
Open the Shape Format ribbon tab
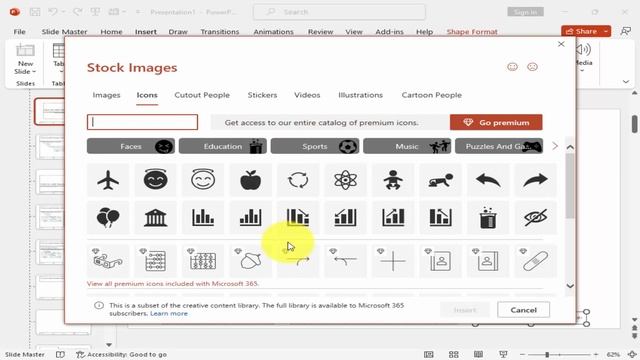[472, 31]
